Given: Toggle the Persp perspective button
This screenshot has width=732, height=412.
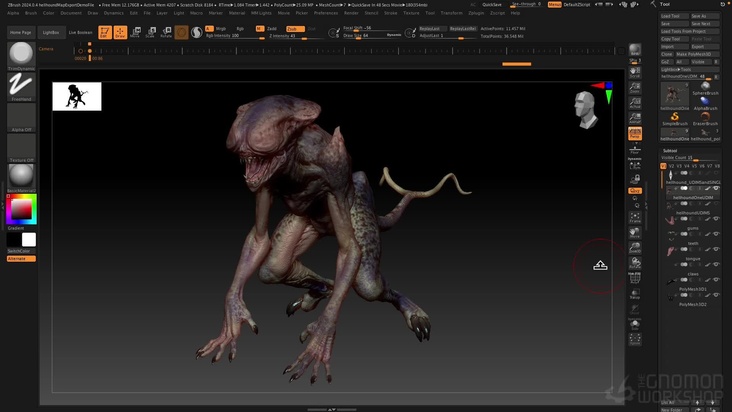Looking at the screenshot, I should pyautogui.click(x=635, y=134).
